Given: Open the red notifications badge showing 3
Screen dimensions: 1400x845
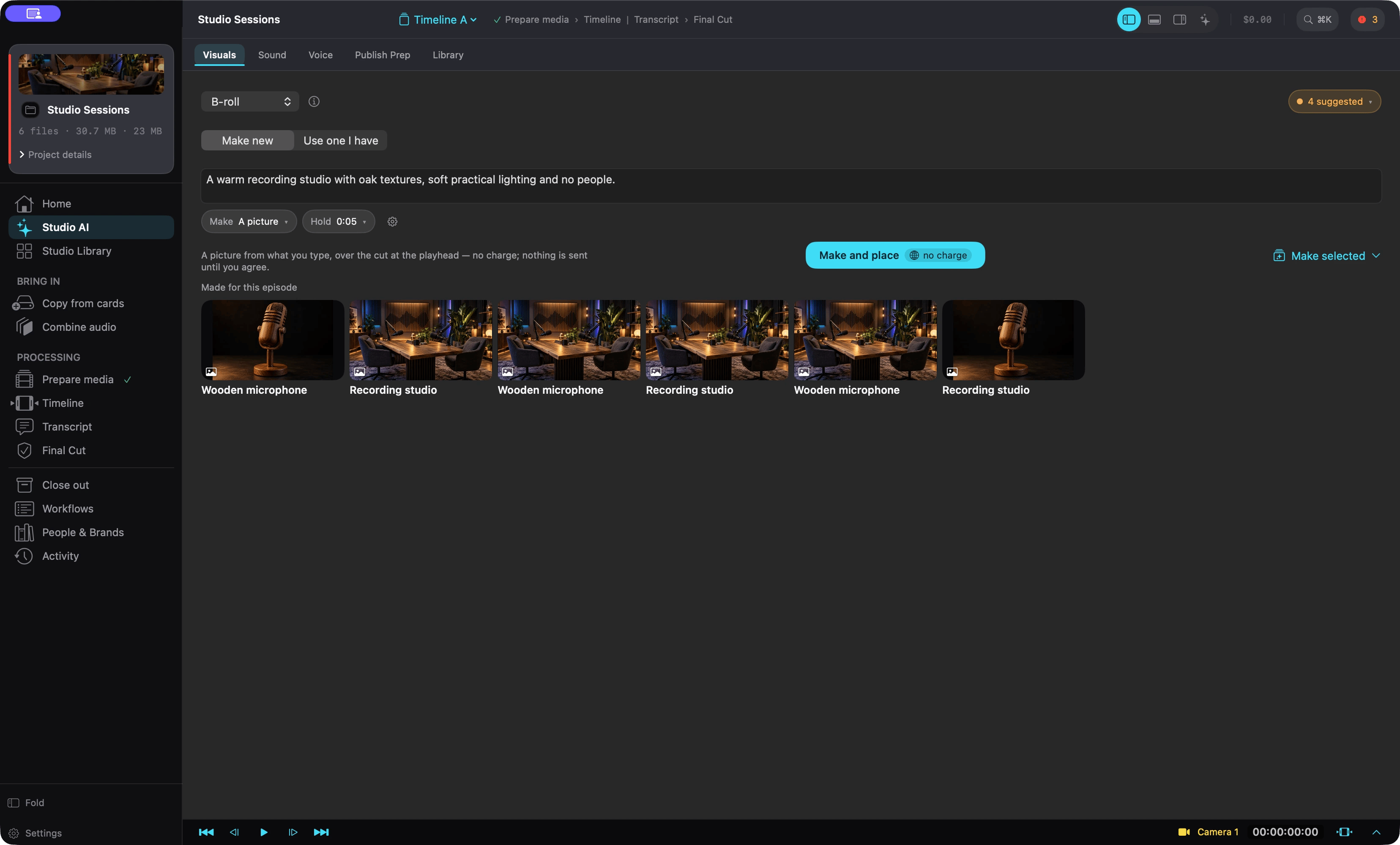Looking at the screenshot, I should point(1367,19).
